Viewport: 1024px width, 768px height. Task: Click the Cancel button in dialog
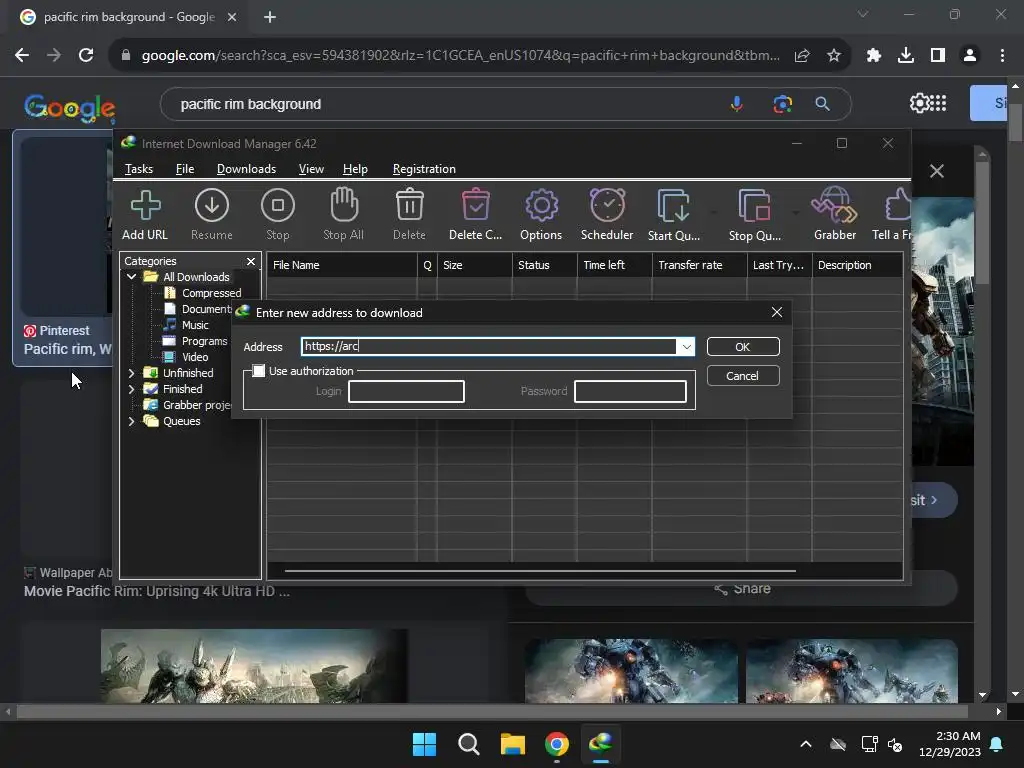pyautogui.click(x=742, y=376)
